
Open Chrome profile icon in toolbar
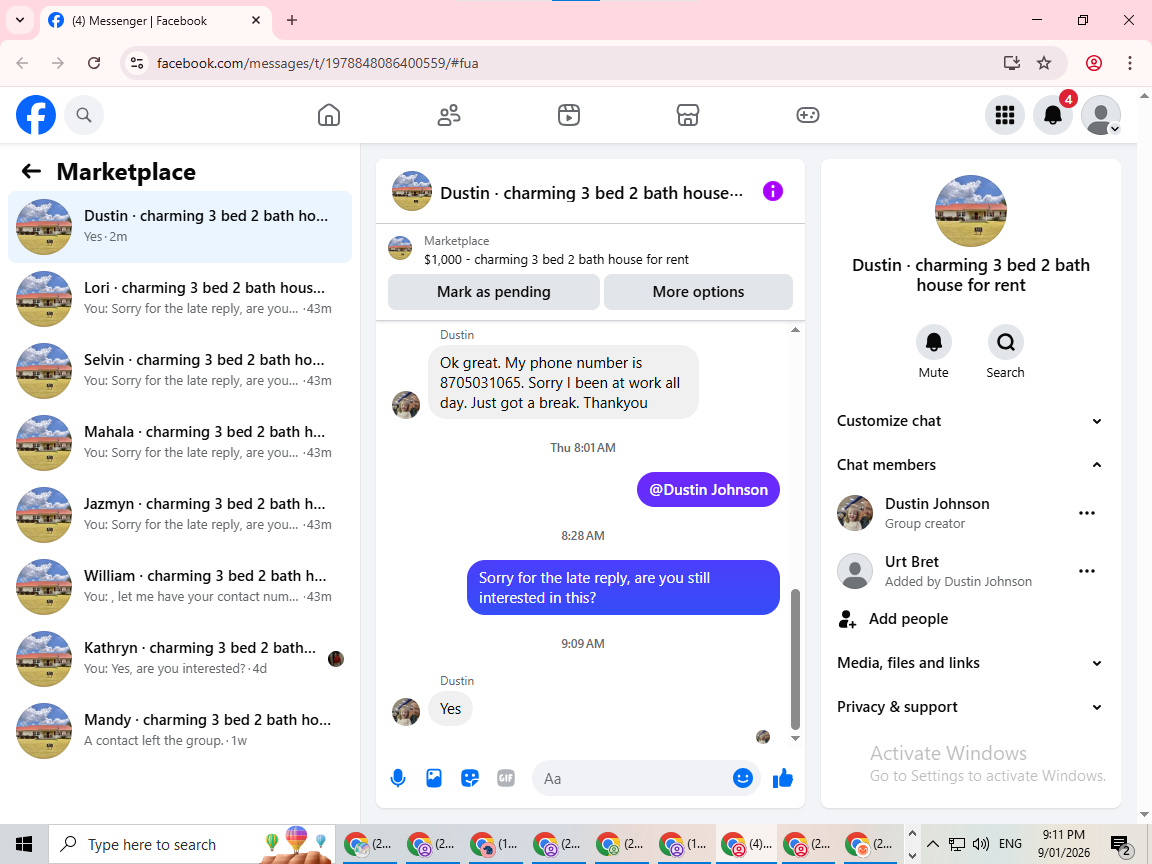tap(1094, 63)
